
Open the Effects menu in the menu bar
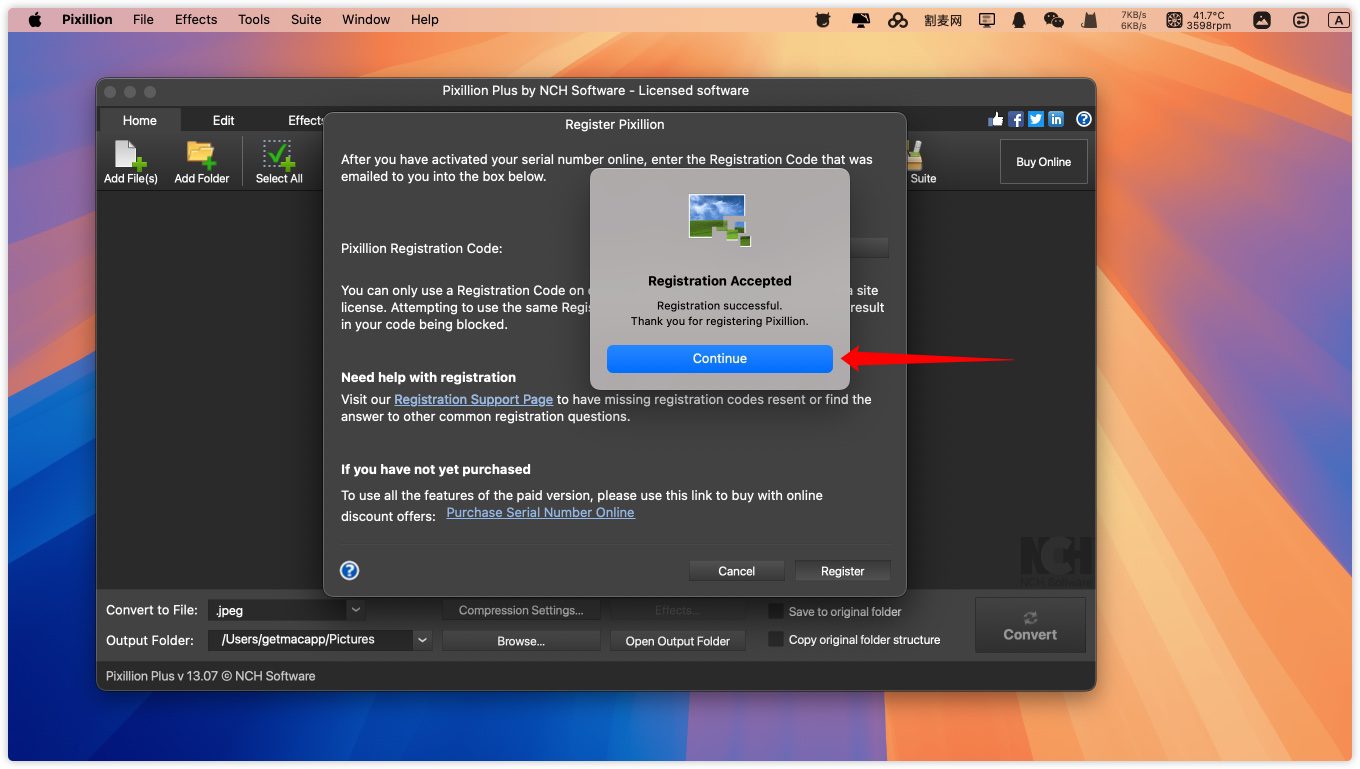pos(196,20)
